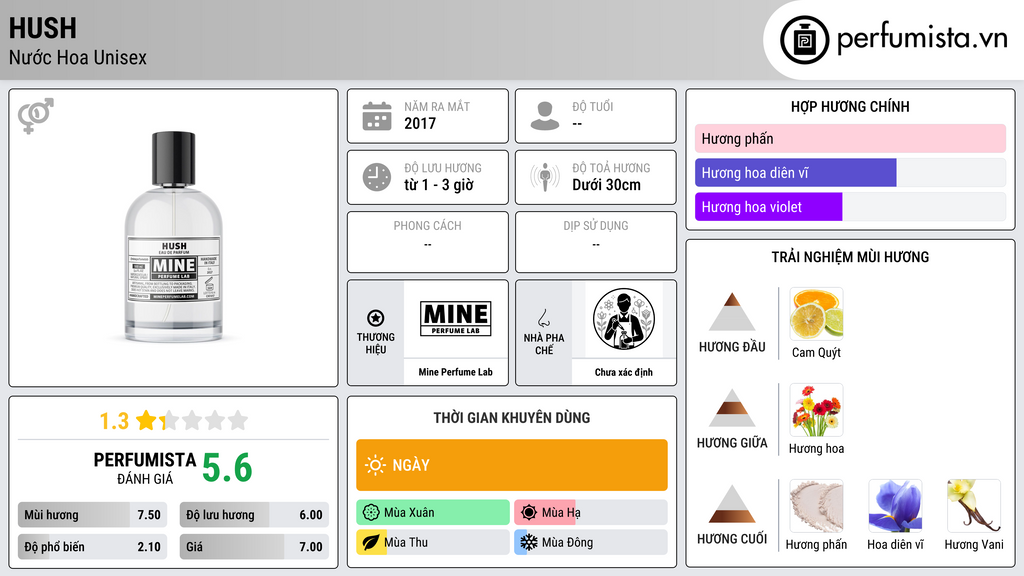Click the person icon beside Độ tuổi
This screenshot has height=576, width=1024.
point(545,116)
